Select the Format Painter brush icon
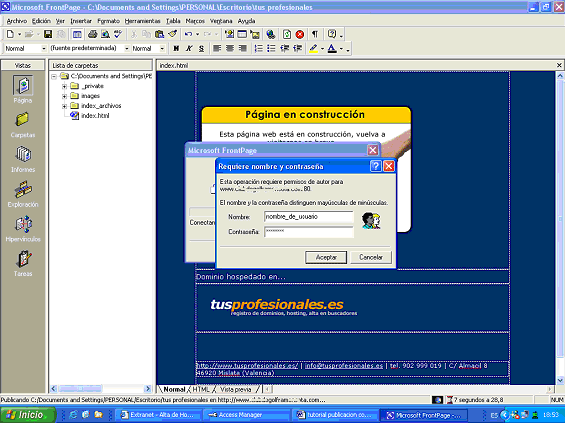This screenshot has height=425, width=566. (x=173, y=34)
